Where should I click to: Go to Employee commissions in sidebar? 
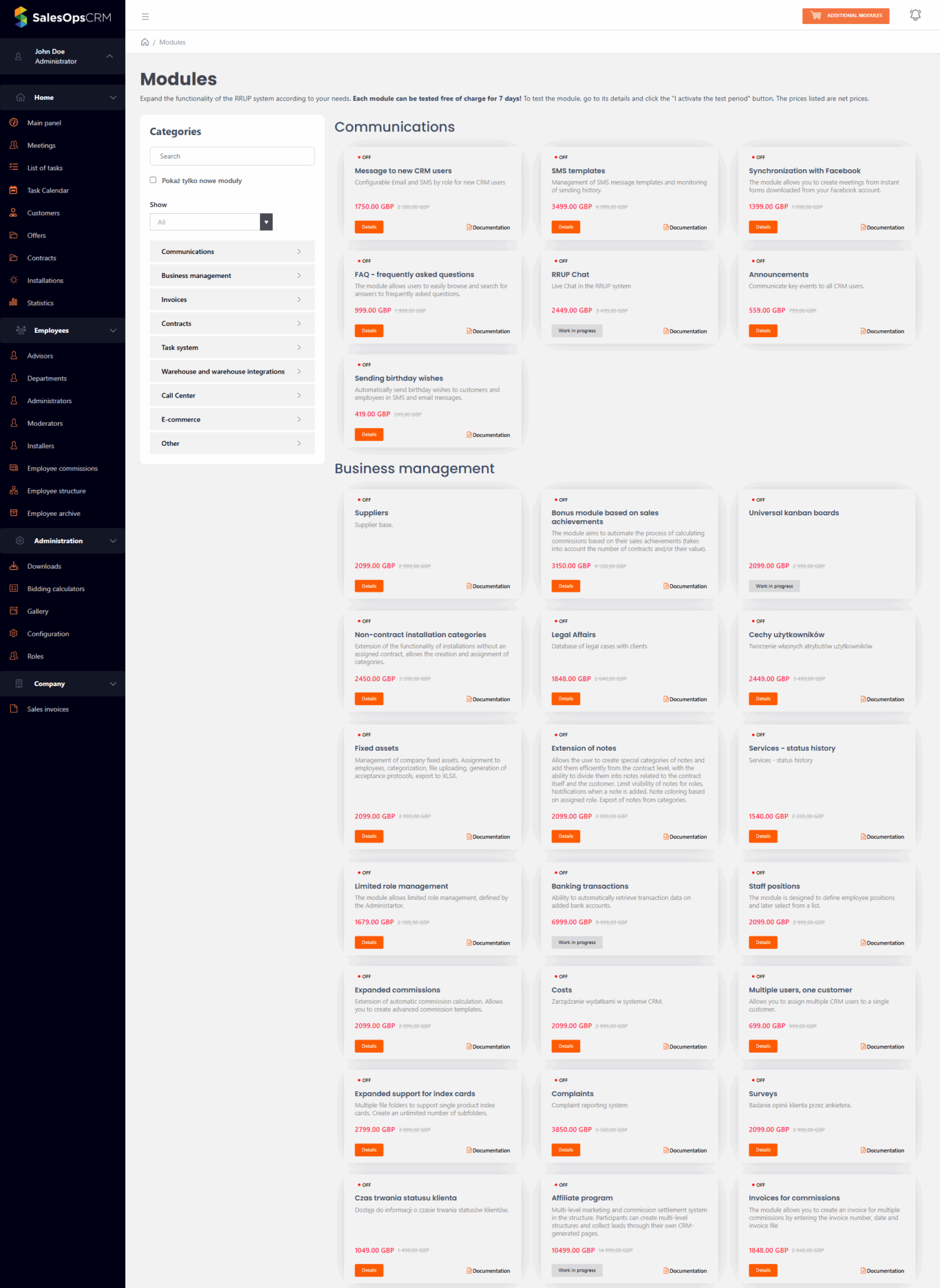click(x=62, y=469)
